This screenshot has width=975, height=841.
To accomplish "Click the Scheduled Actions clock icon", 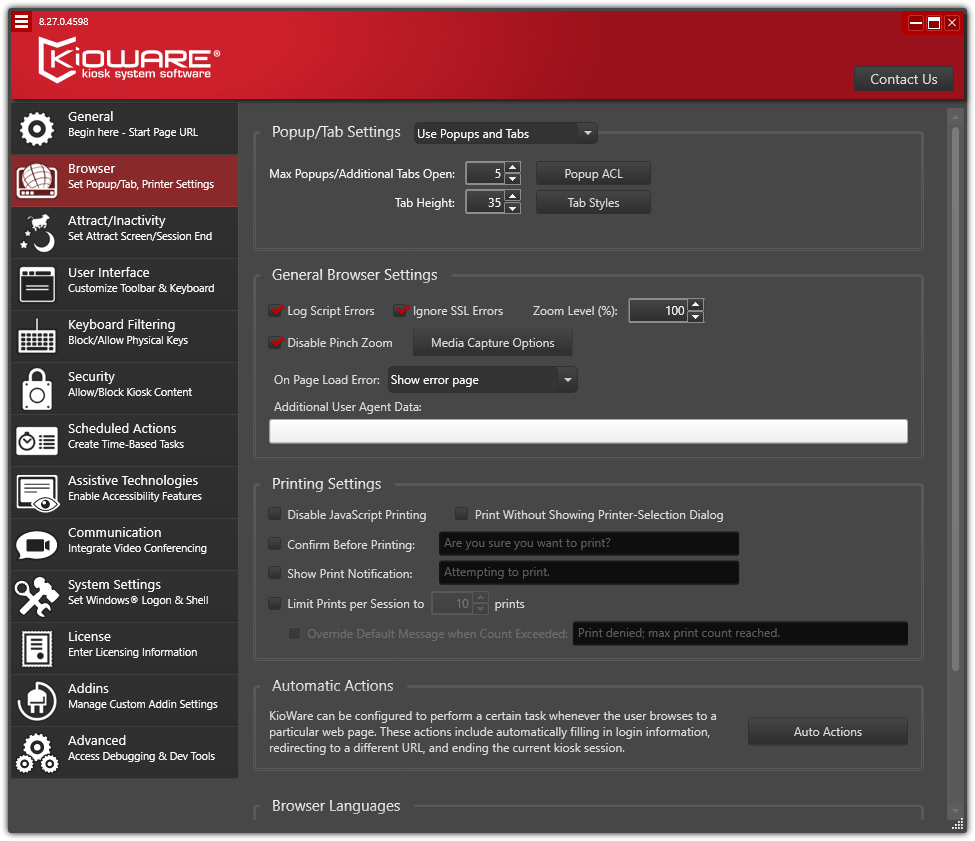I will point(37,441).
